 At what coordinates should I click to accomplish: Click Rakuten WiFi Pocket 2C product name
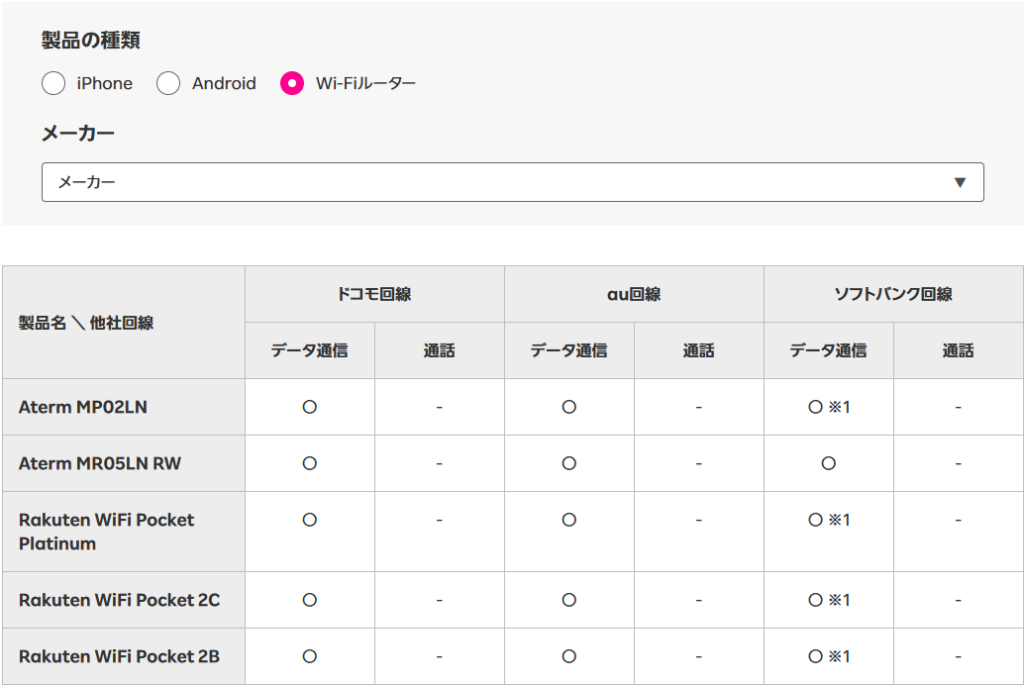click(120, 599)
